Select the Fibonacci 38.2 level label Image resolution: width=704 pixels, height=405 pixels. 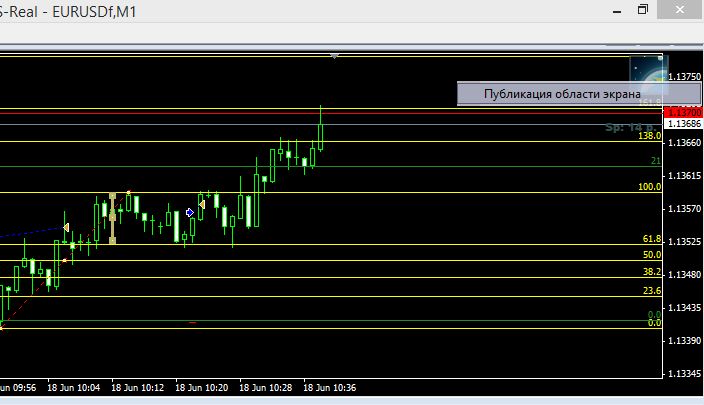pos(651,272)
